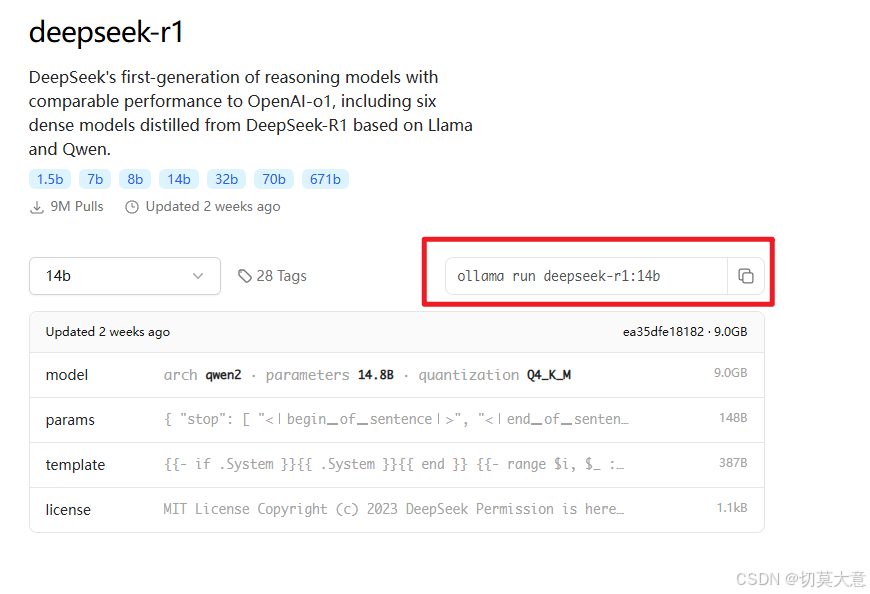Open the 28 Tags link
This screenshot has width=870, height=594.
point(272,276)
